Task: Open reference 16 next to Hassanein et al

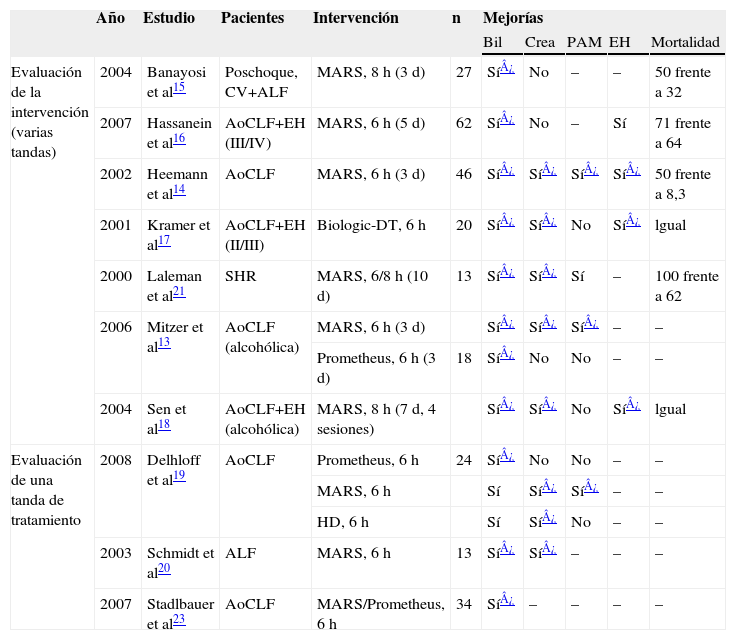Action: [x=179, y=140]
